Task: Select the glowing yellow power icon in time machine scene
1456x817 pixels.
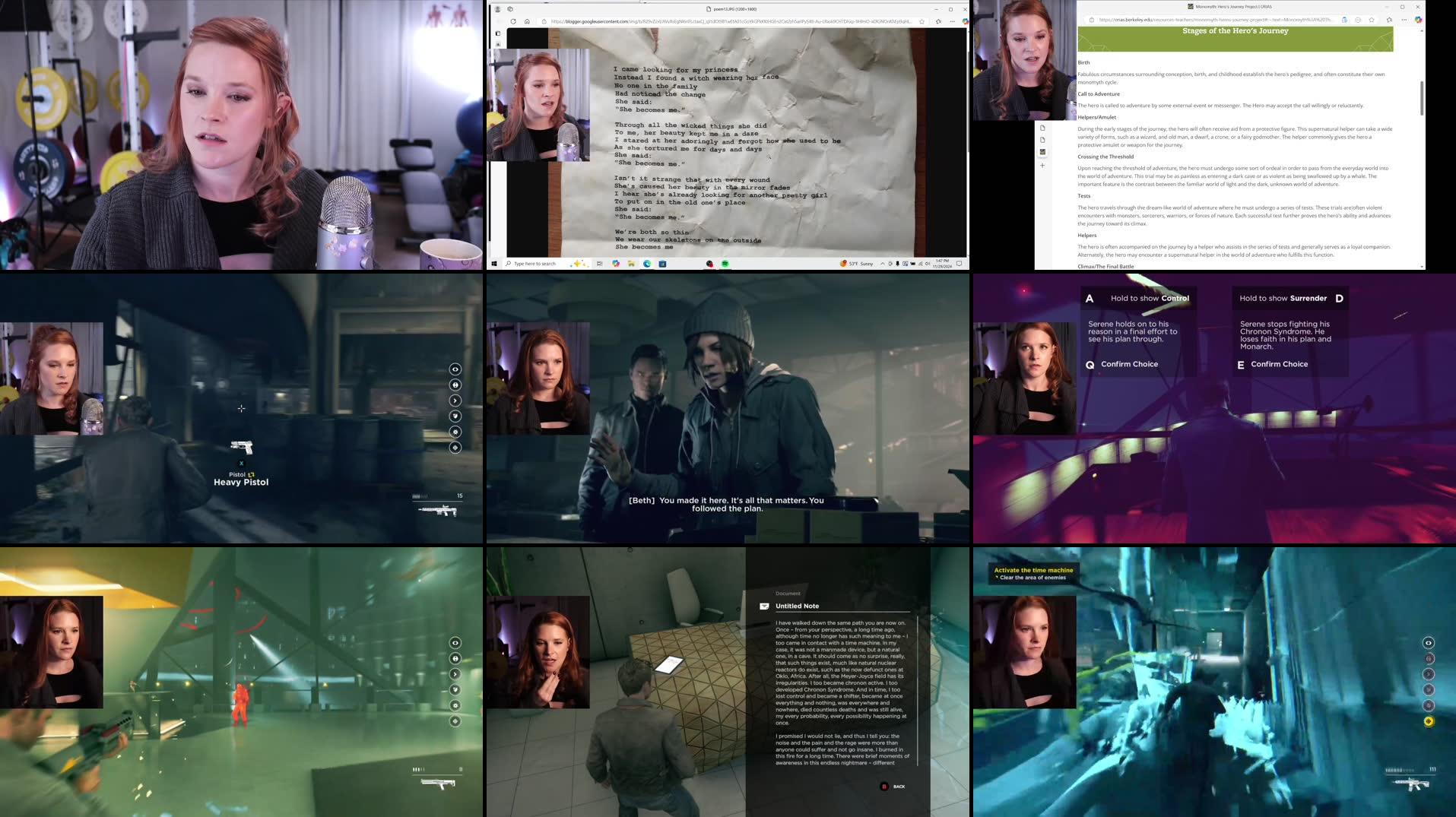Action: (1429, 721)
